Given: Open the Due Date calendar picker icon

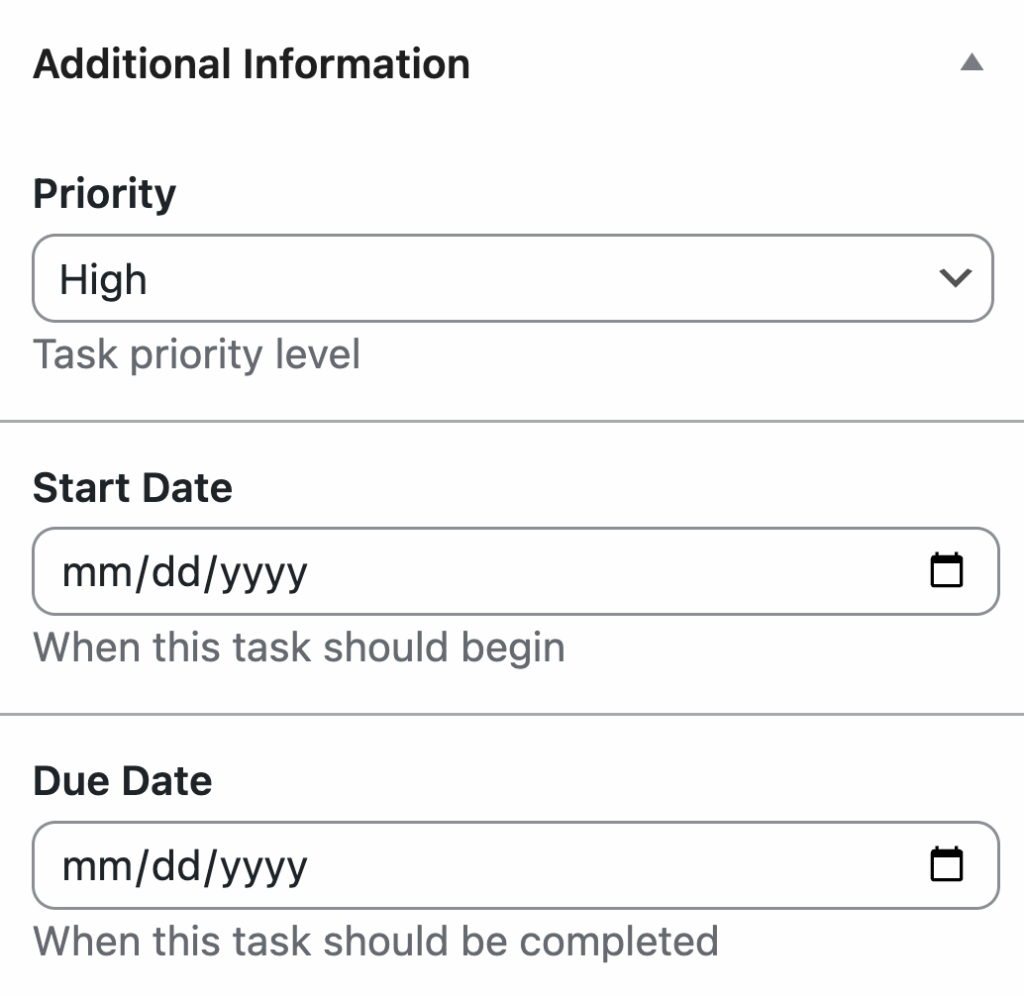Looking at the screenshot, I should click(x=946, y=865).
